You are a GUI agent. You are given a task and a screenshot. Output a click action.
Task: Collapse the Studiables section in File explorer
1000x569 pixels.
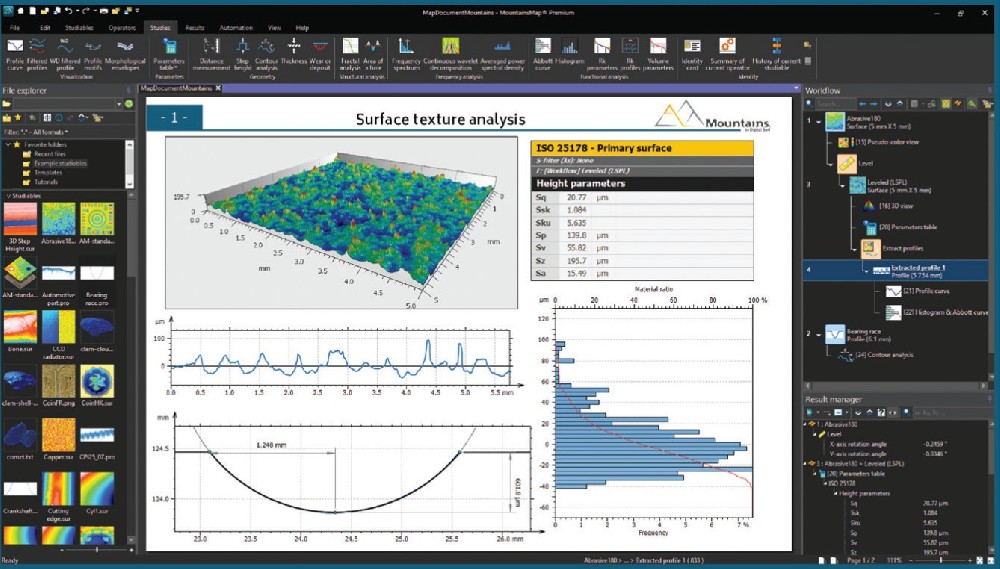tap(8, 195)
